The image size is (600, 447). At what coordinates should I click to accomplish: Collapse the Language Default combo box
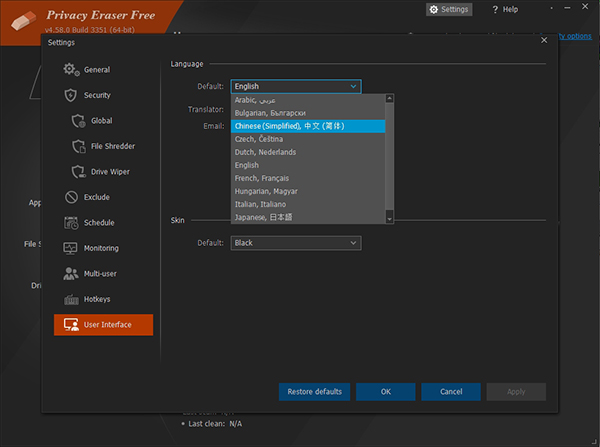[295, 87]
